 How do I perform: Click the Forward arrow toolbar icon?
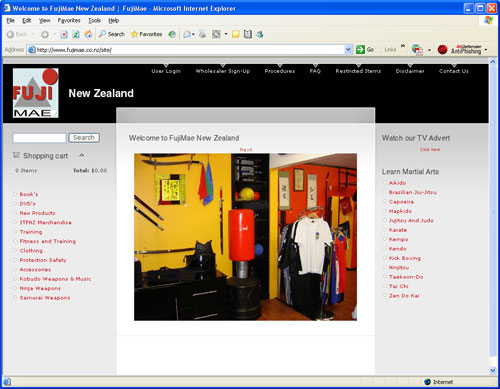[45, 34]
